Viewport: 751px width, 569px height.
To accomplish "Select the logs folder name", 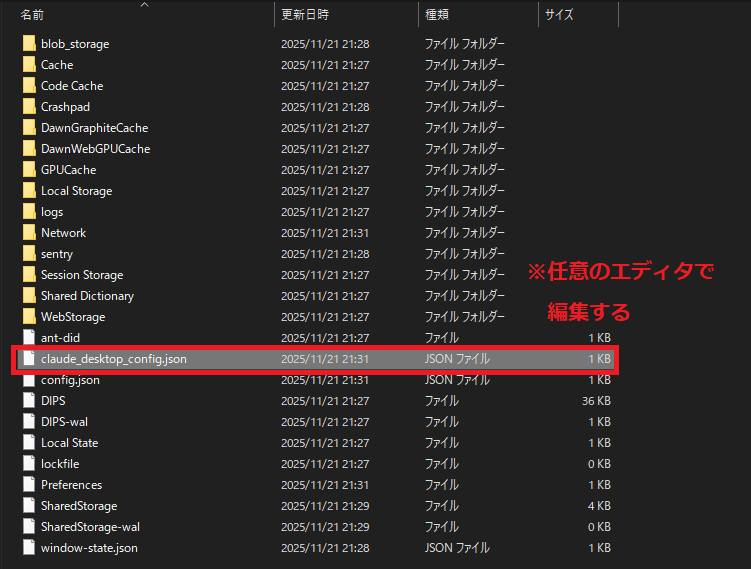I will tap(52, 212).
